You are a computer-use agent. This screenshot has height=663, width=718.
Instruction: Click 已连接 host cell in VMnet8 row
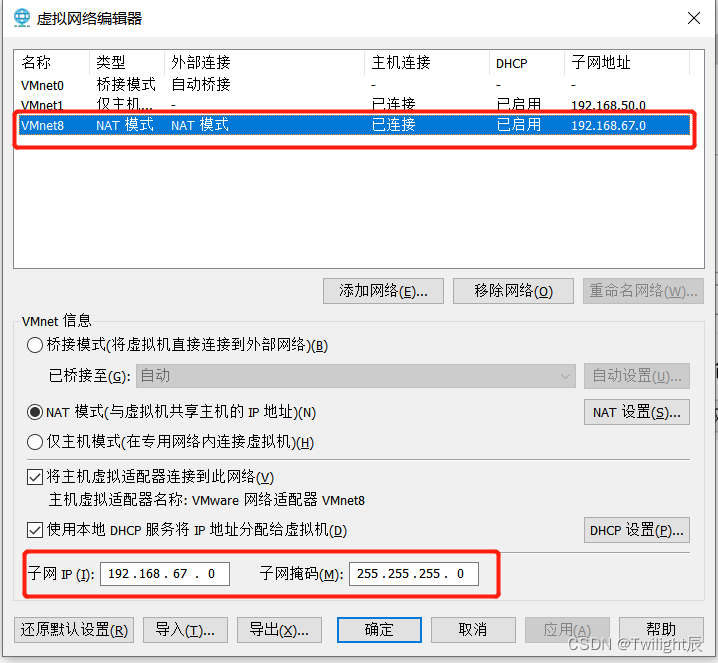point(393,125)
